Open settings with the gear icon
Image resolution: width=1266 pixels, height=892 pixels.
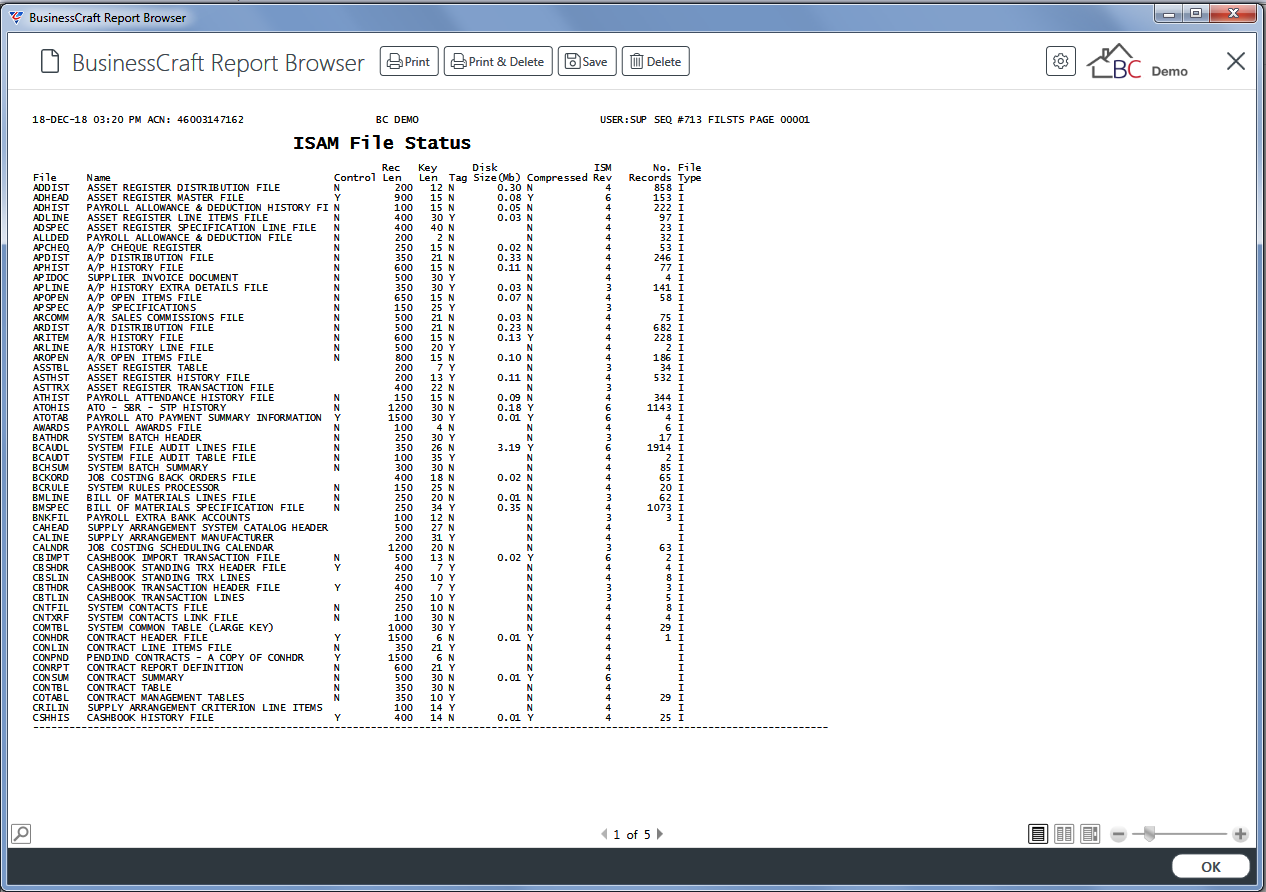click(x=1061, y=61)
